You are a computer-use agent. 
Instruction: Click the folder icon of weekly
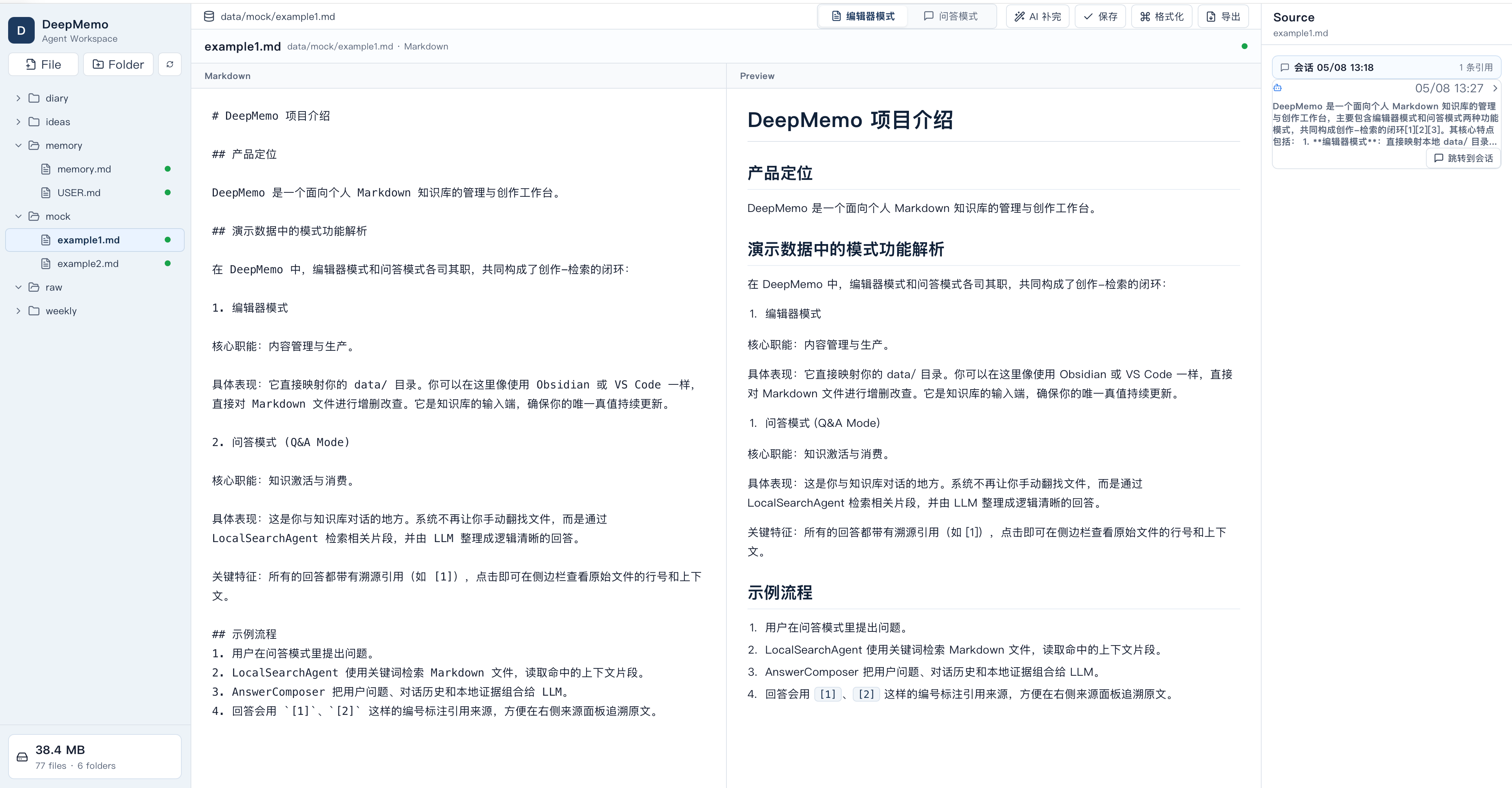click(34, 311)
